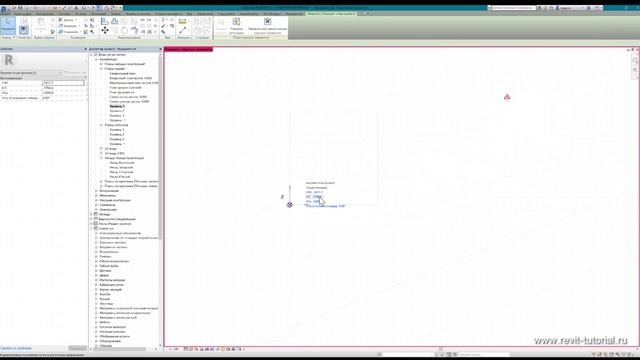Click the Применить apply button

(77, 348)
